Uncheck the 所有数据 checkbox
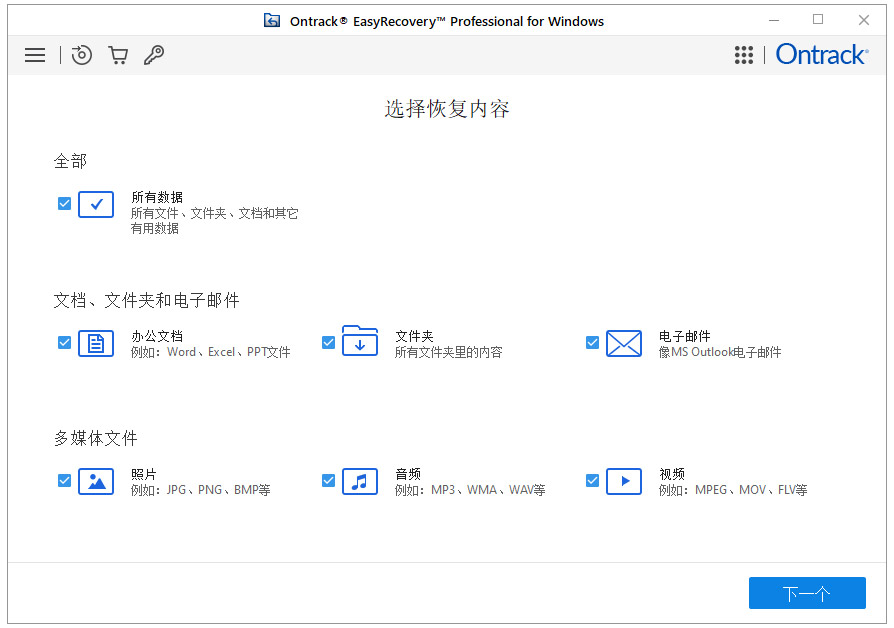 pos(64,203)
